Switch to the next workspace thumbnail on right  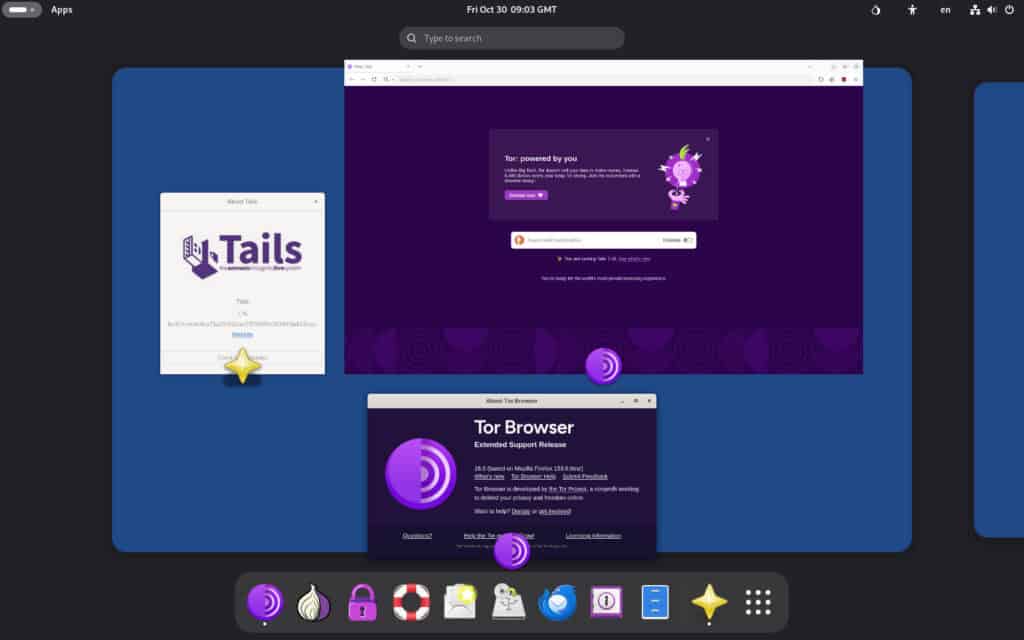click(999, 310)
